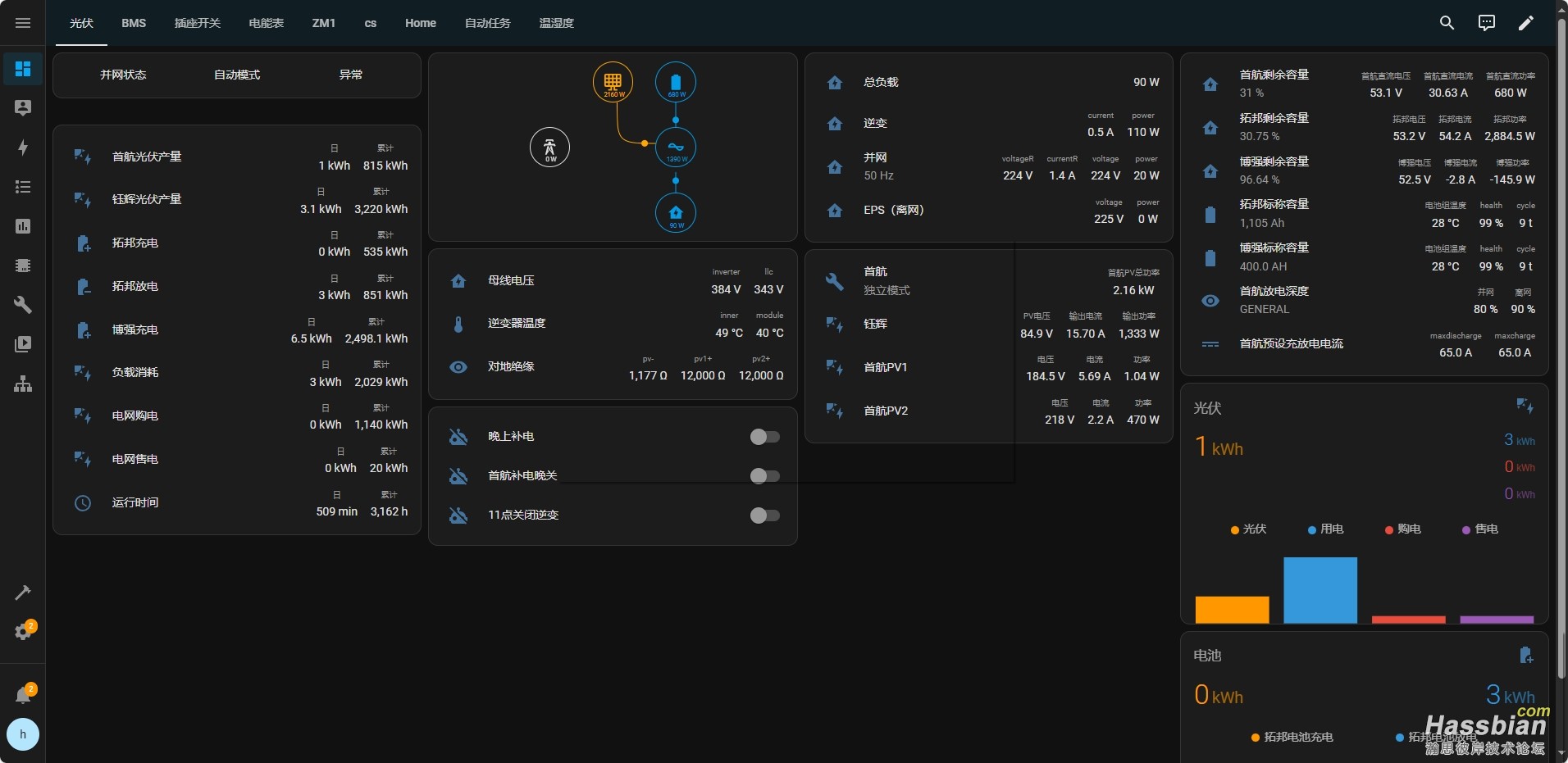
Task: Click the solar panel node in energy flow
Action: 613,83
